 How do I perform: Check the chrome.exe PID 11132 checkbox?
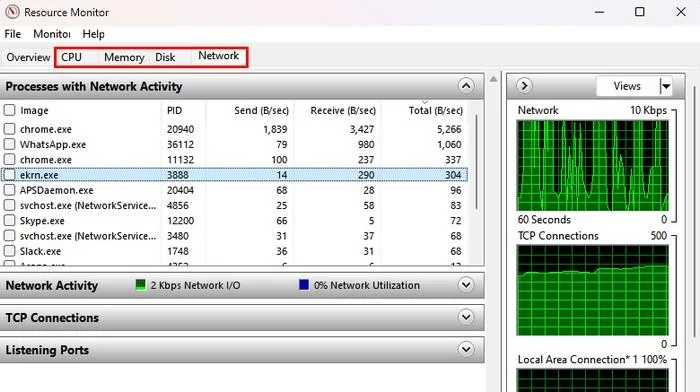coord(9,159)
